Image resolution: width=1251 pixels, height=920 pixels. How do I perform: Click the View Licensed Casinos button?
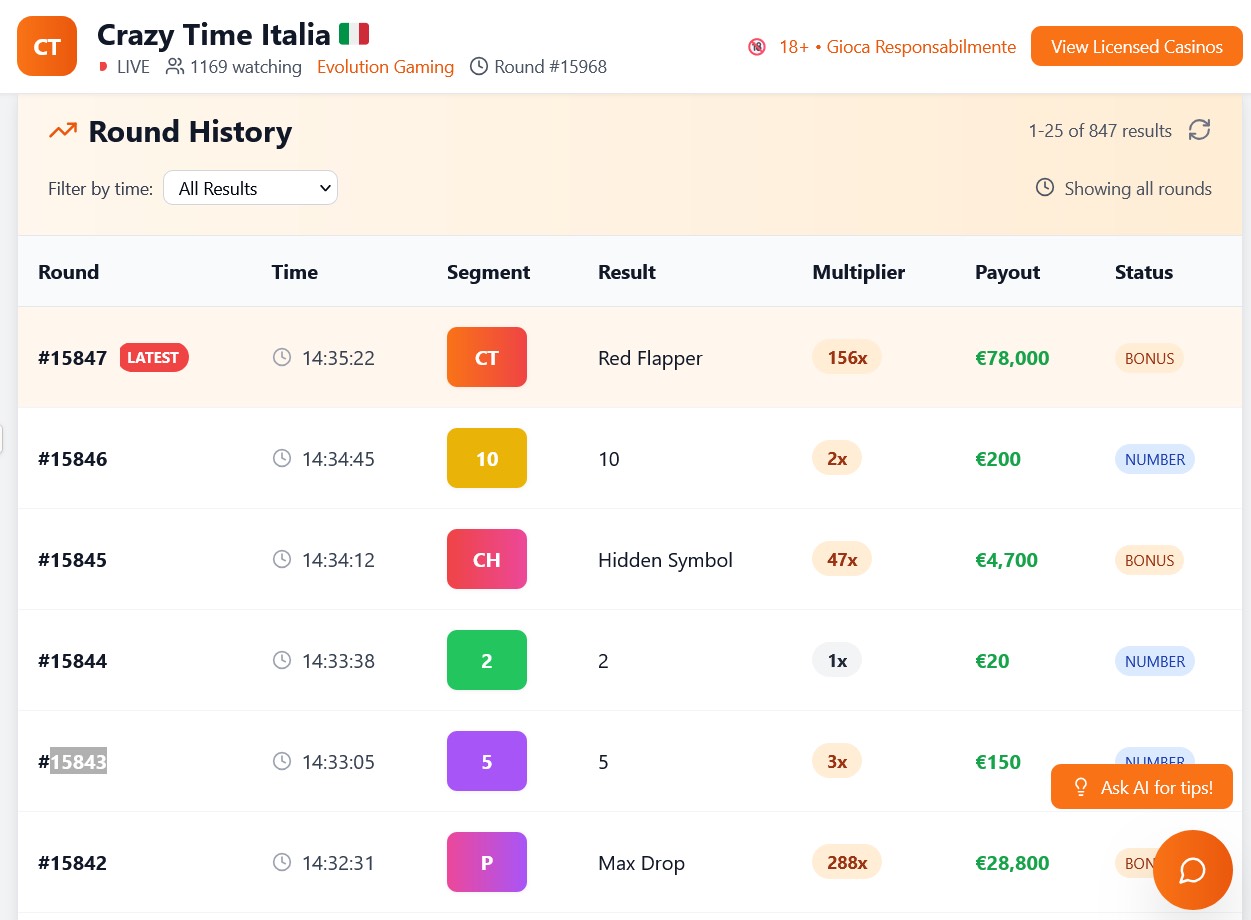click(1136, 46)
